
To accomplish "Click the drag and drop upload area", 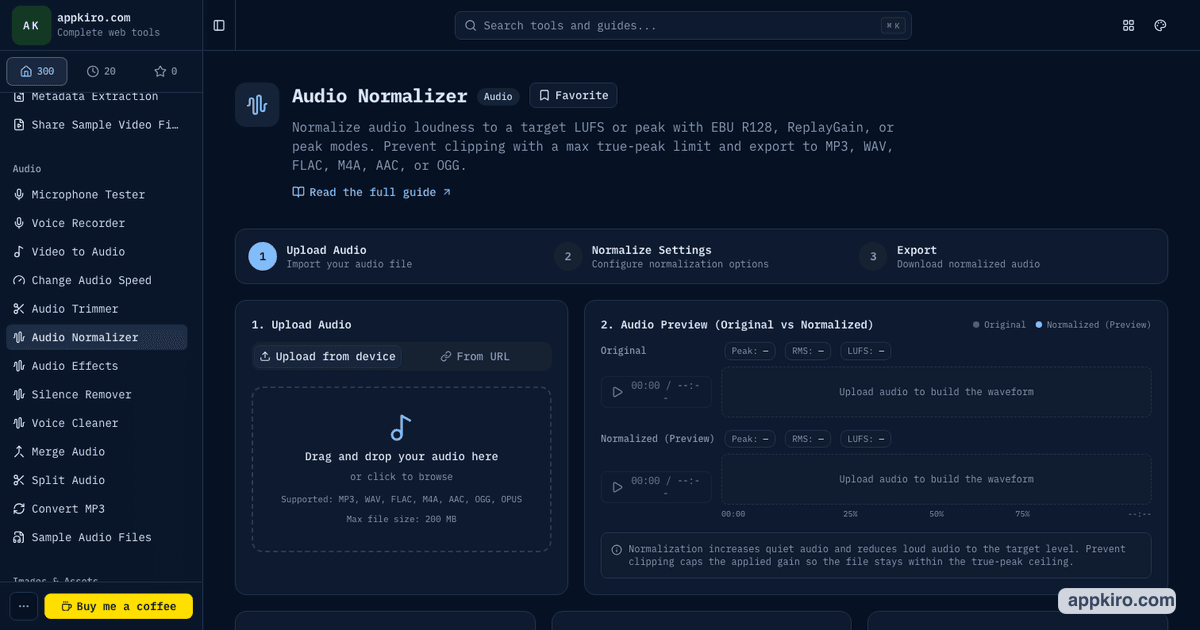I will [x=401, y=469].
